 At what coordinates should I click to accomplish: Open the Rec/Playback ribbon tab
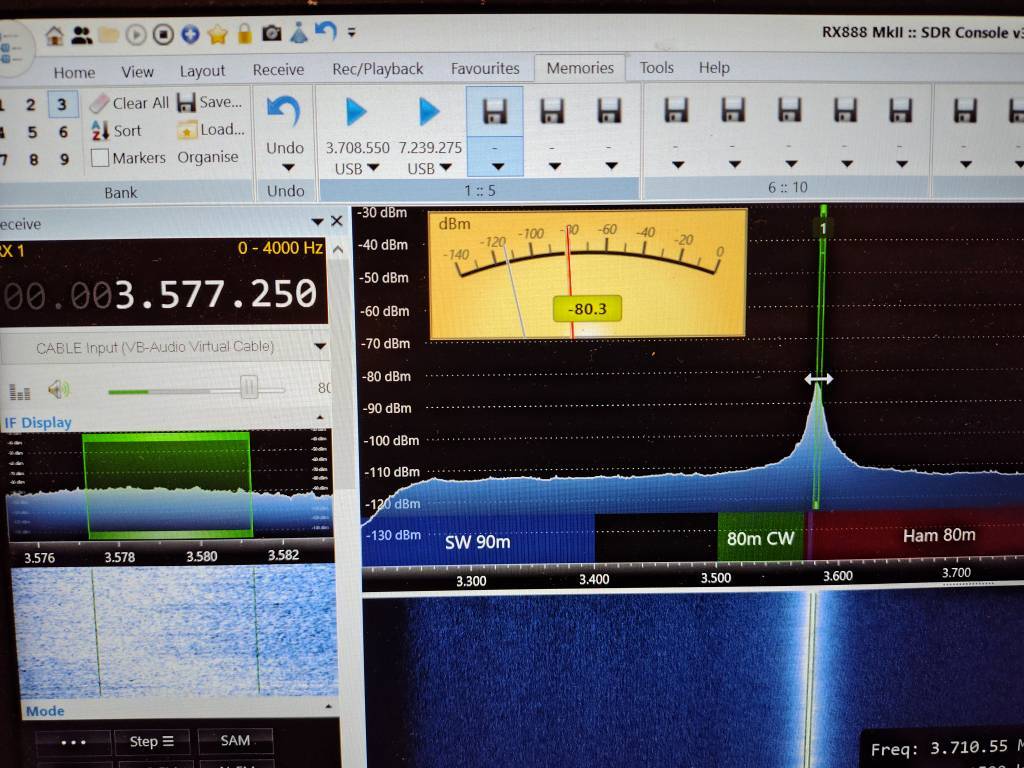(x=377, y=69)
